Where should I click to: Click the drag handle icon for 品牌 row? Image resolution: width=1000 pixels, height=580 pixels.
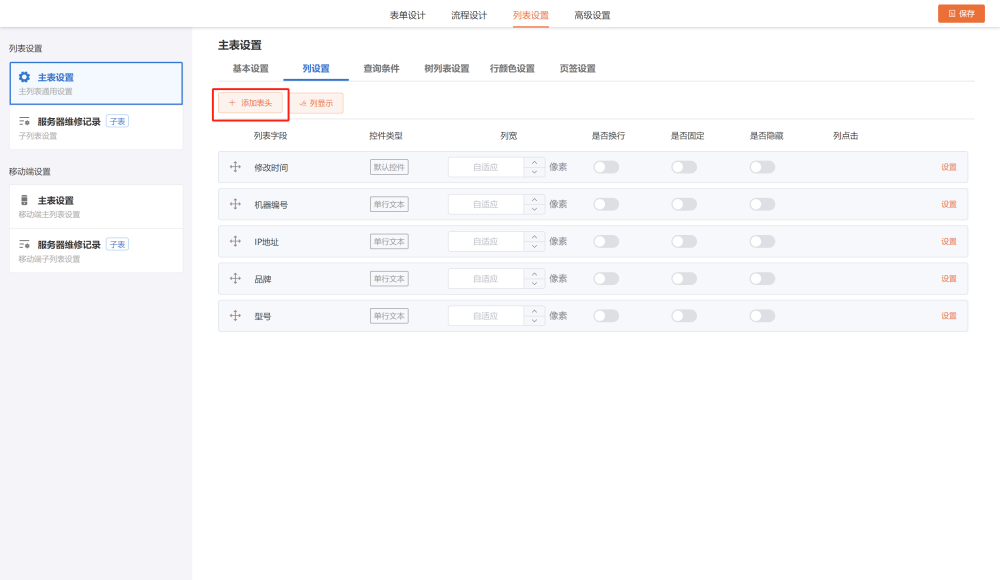(236, 279)
